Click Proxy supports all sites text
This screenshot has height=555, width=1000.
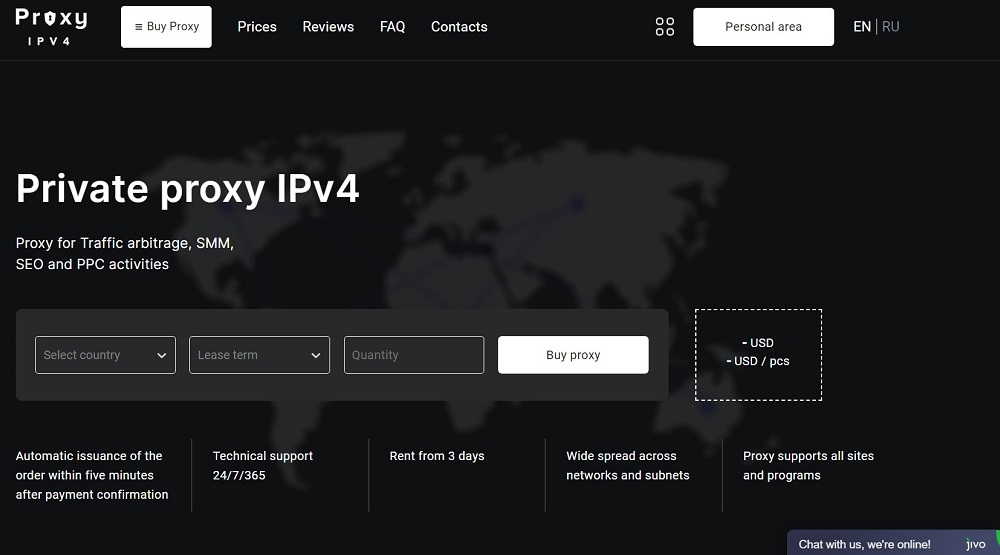(x=808, y=465)
